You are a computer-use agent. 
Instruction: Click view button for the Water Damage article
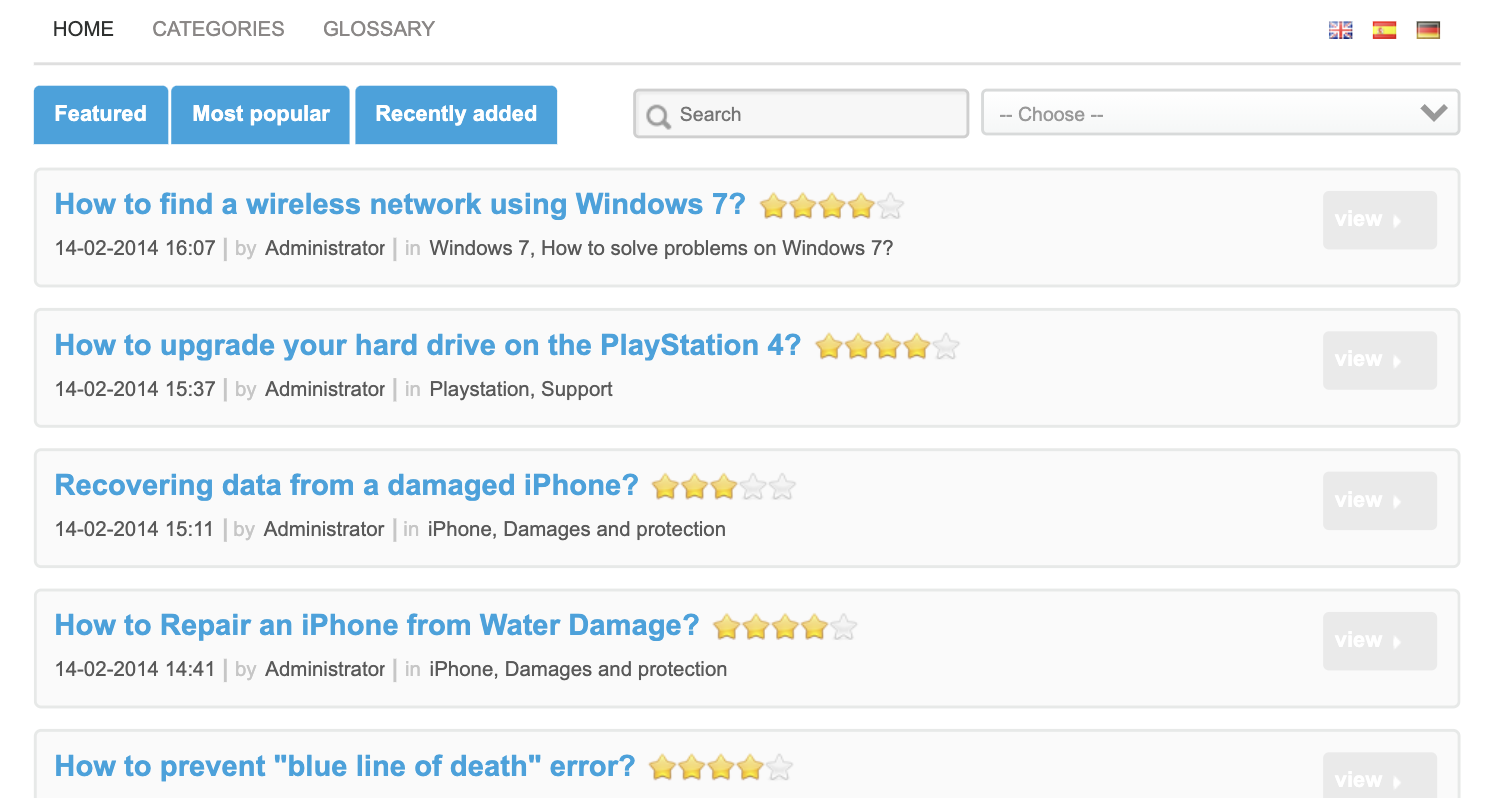(x=1380, y=641)
